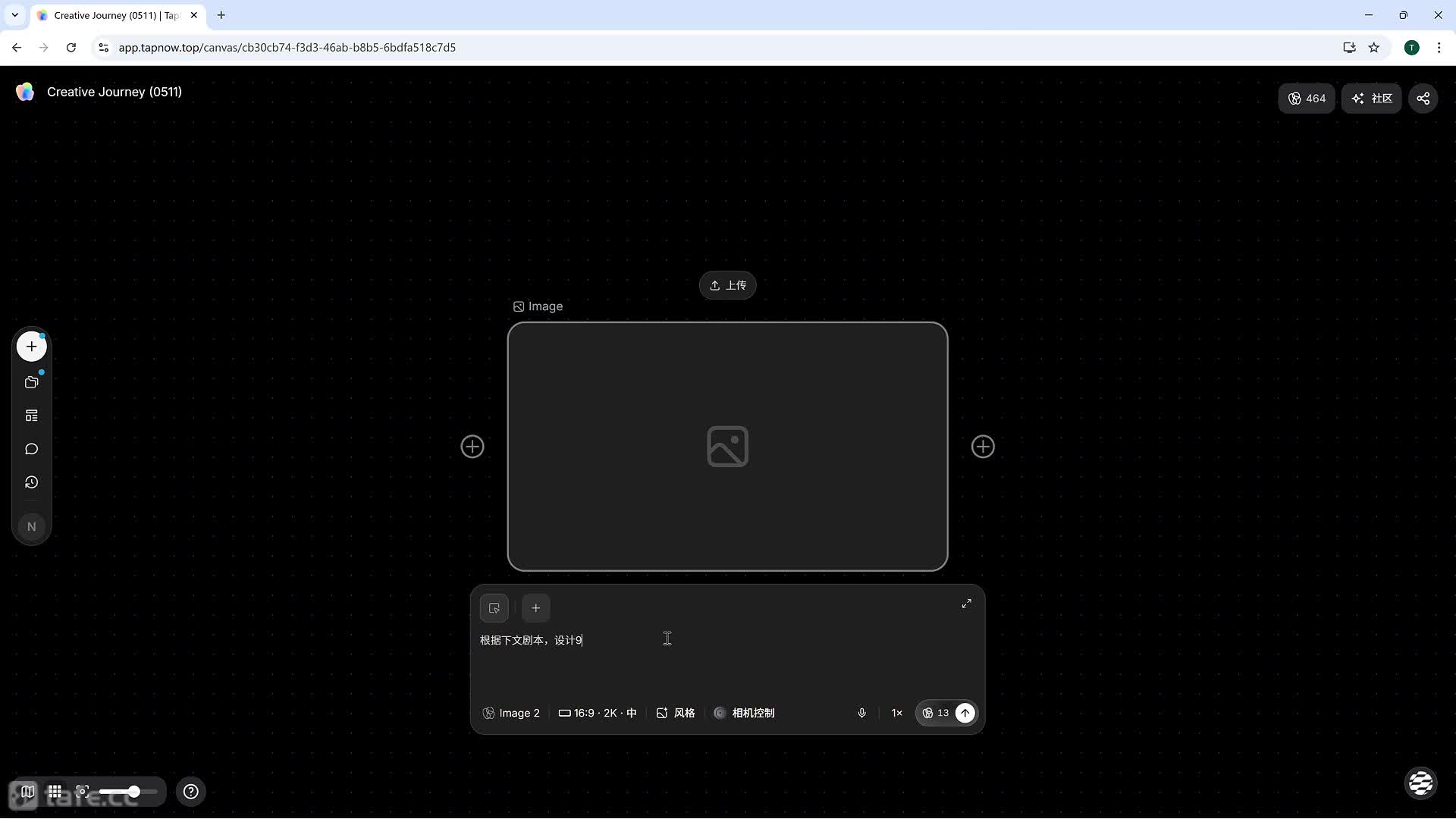Click the share icon at top right

pyautogui.click(x=1423, y=99)
